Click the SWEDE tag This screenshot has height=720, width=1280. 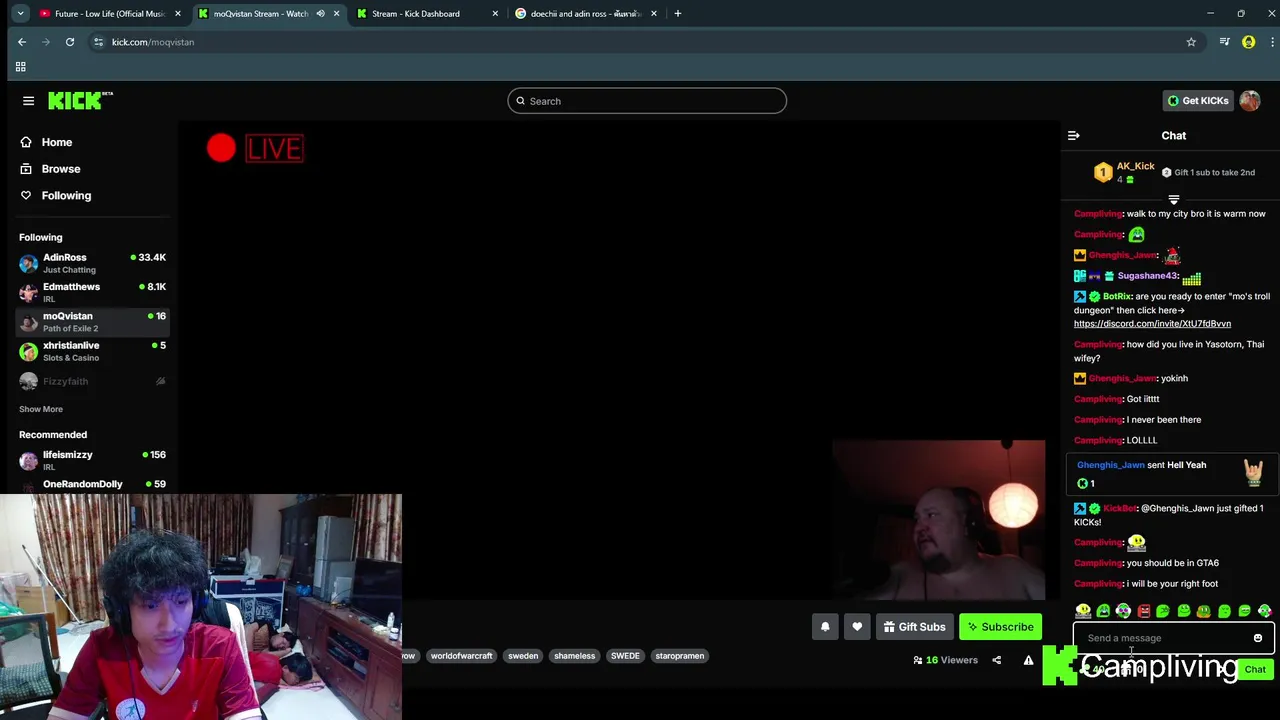625,656
